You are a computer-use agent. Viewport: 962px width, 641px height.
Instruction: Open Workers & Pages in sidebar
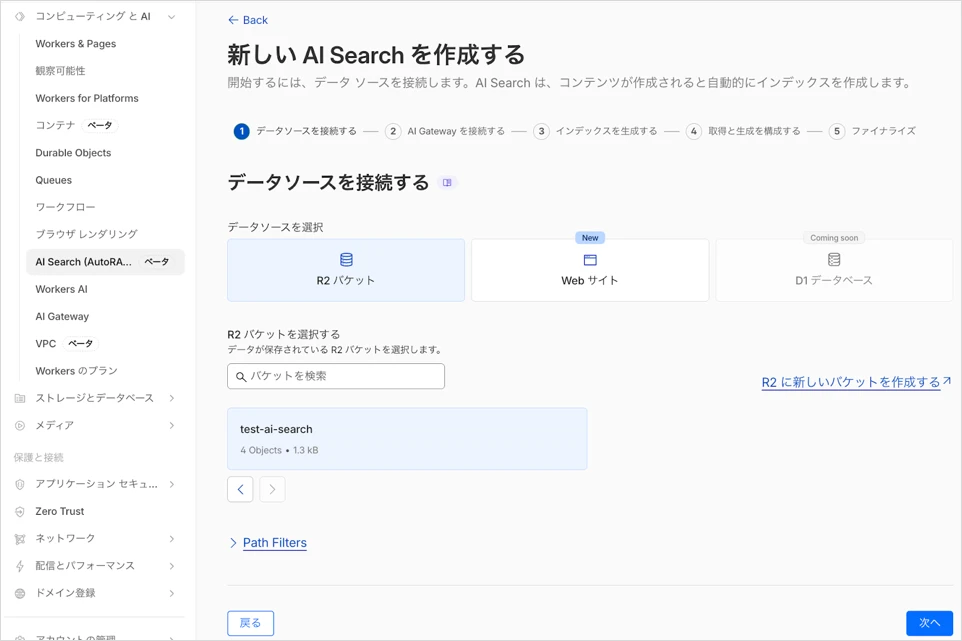point(76,44)
